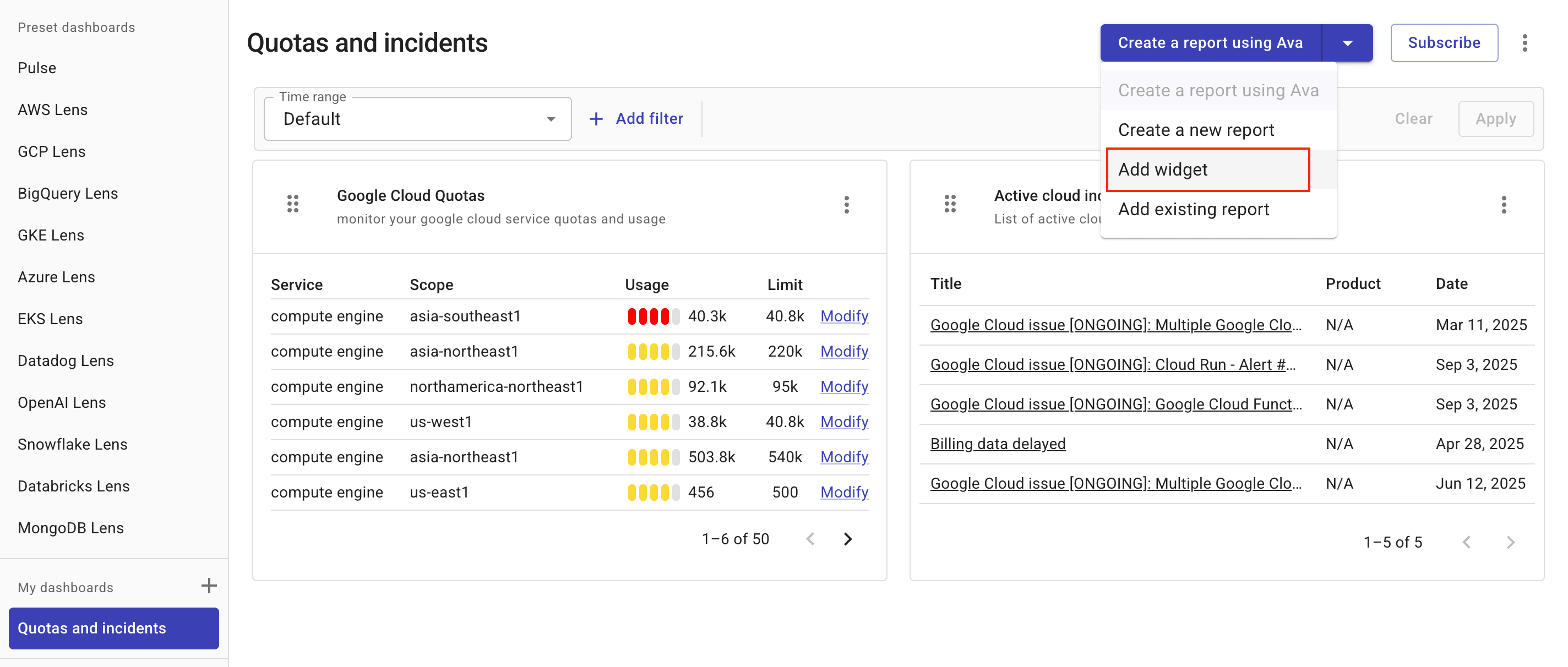Screen dimensions: 1568x667
Task: Open Active cloud incidents widget options menu
Action: point(1504,205)
